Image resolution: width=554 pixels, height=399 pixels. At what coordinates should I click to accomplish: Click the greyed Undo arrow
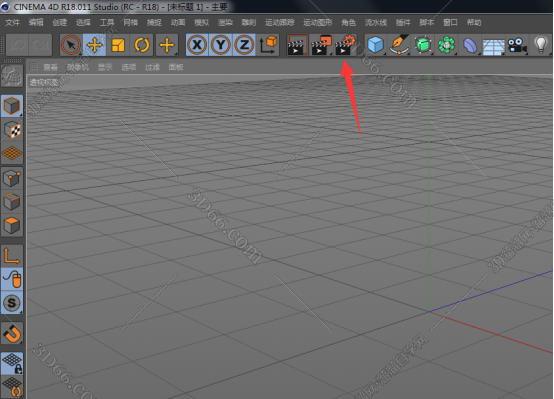(x=18, y=45)
